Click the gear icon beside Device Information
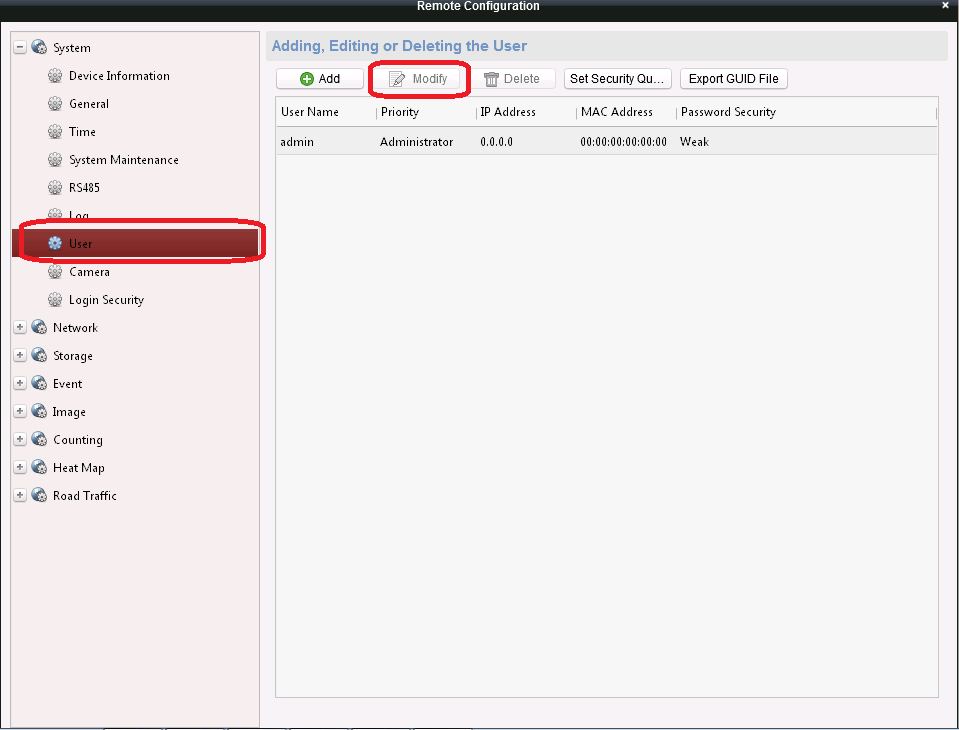 point(55,76)
